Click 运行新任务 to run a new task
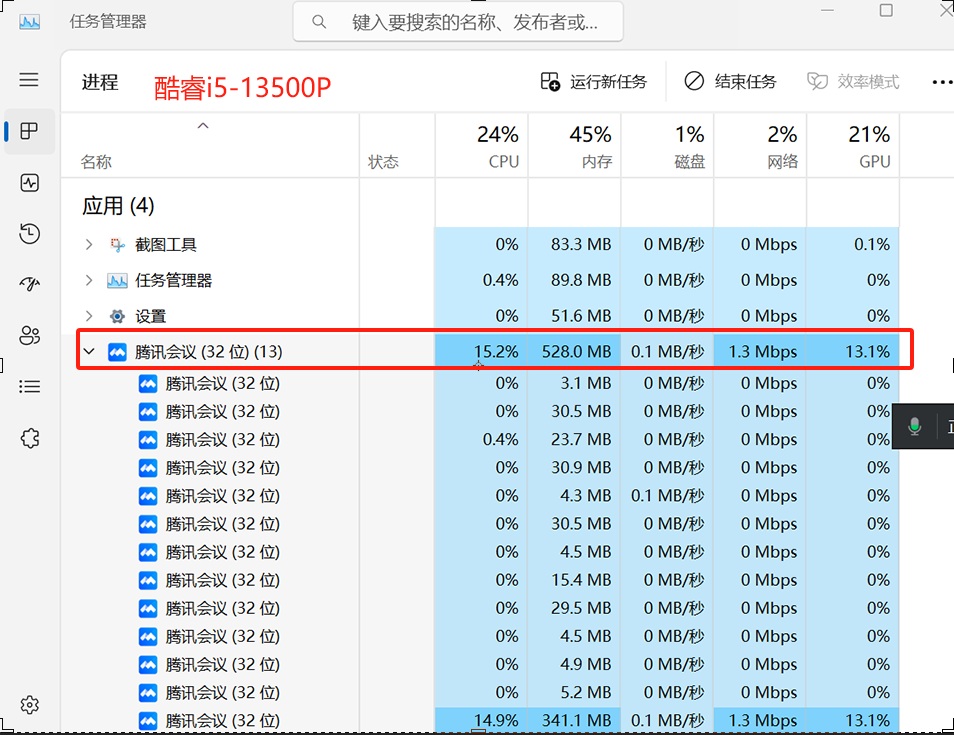The width and height of the screenshot is (954, 735). [593, 82]
